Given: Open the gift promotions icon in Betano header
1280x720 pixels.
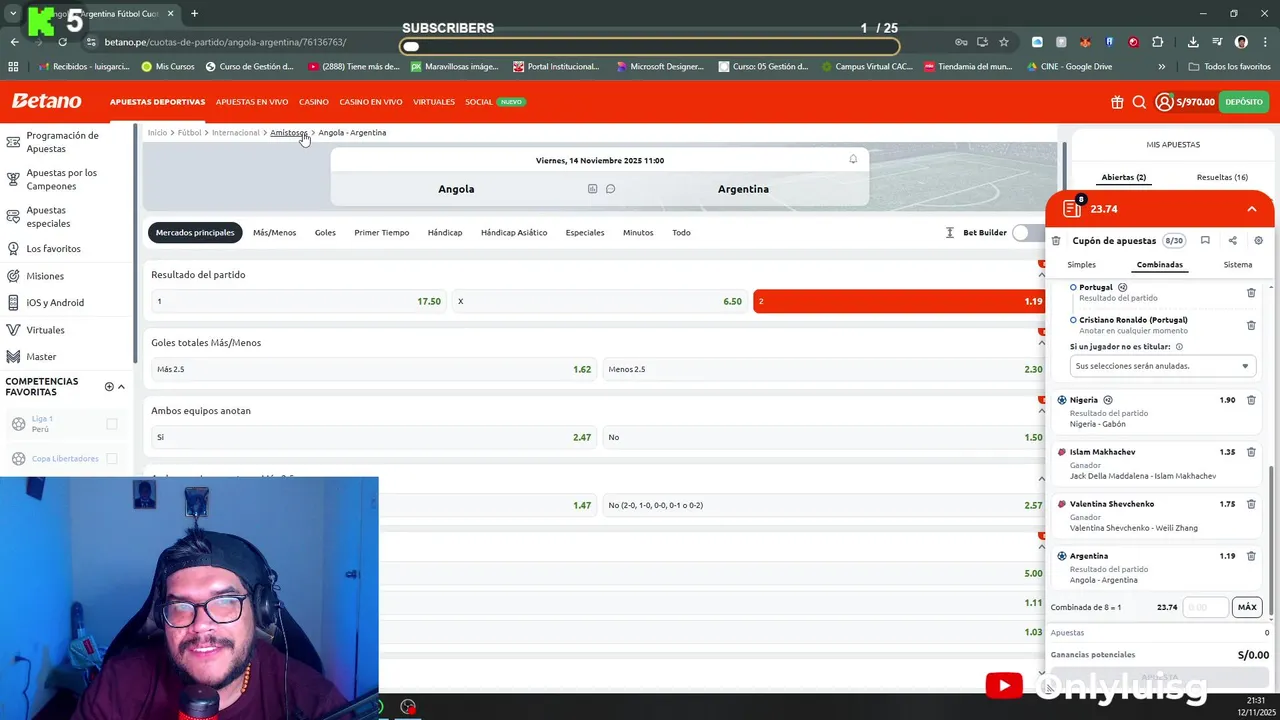Looking at the screenshot, I should point(1117,102).
